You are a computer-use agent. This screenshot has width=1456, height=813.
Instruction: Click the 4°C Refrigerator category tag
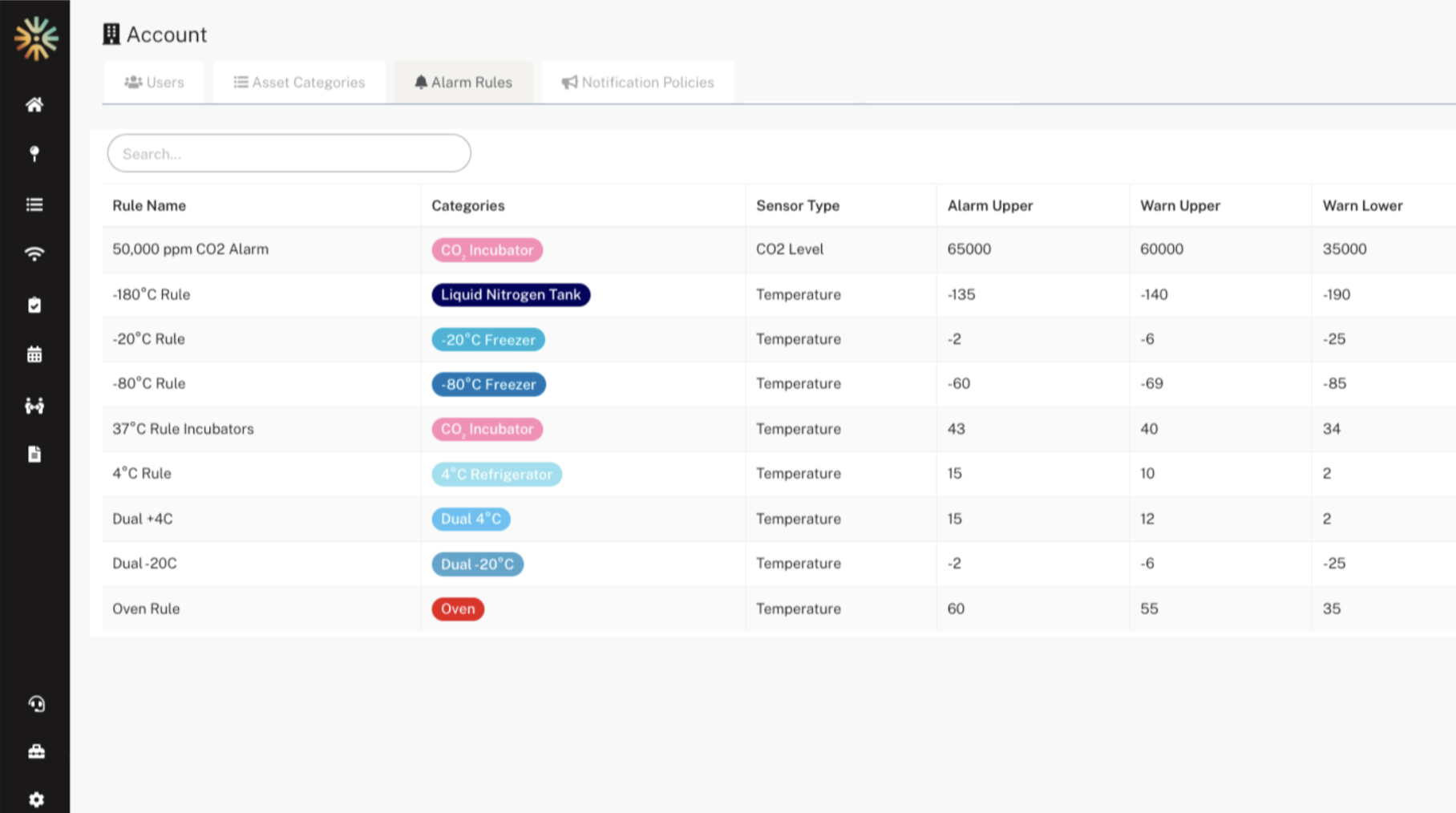point(497,475)
